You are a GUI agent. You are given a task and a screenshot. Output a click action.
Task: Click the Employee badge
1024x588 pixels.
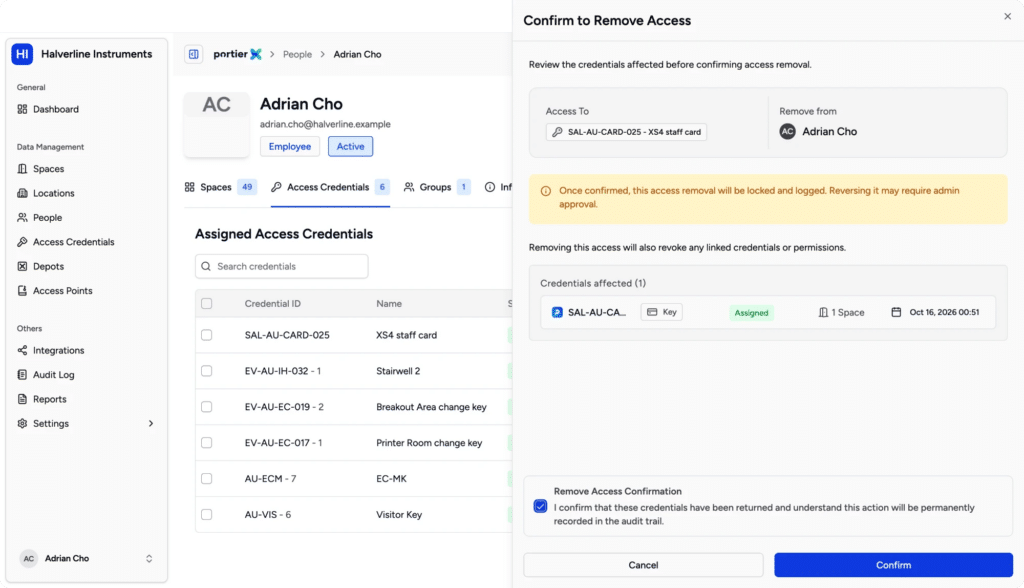pos(290,146)
